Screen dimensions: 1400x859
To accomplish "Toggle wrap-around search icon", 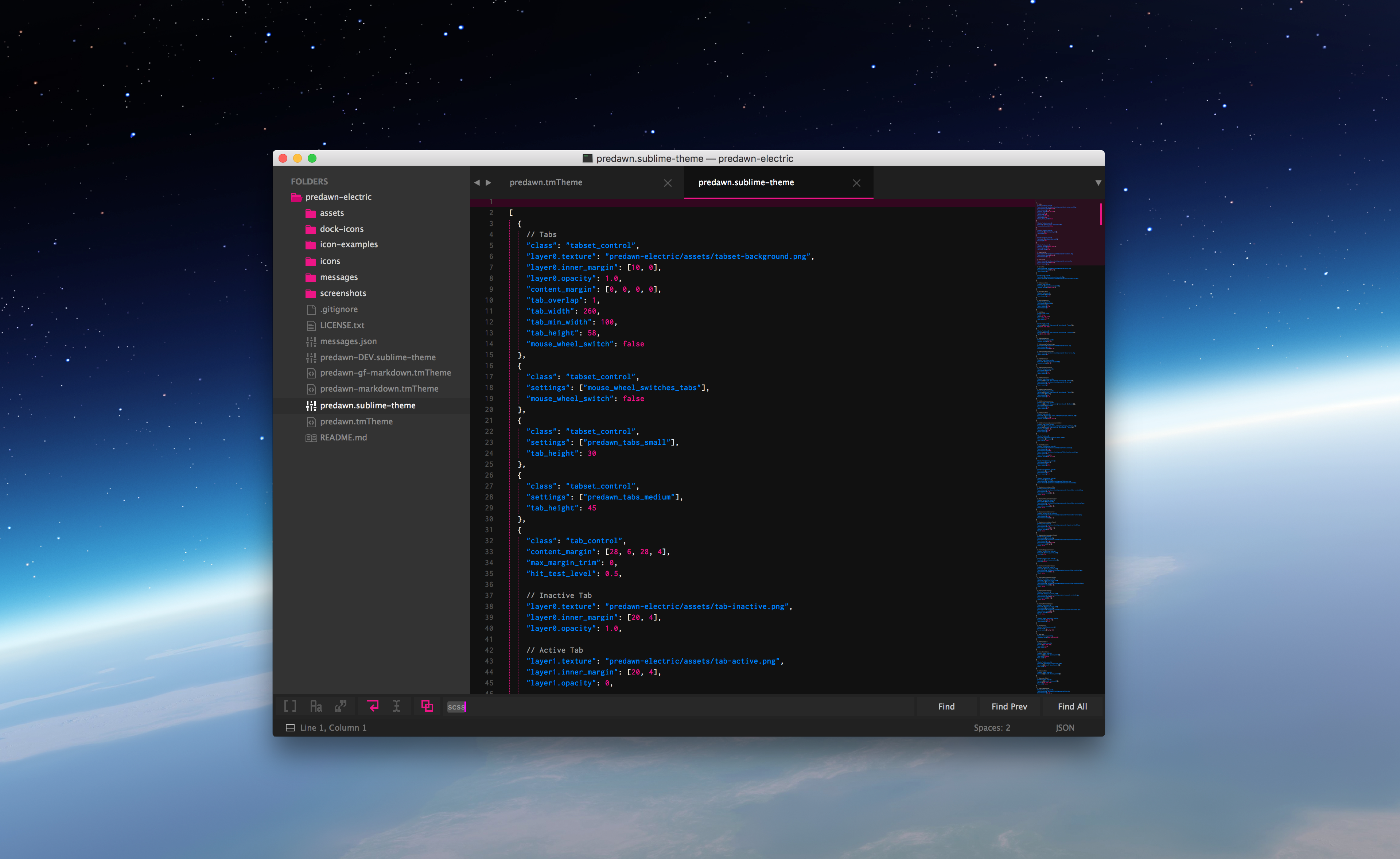I will pyautogui.click(x=373, y=706).
